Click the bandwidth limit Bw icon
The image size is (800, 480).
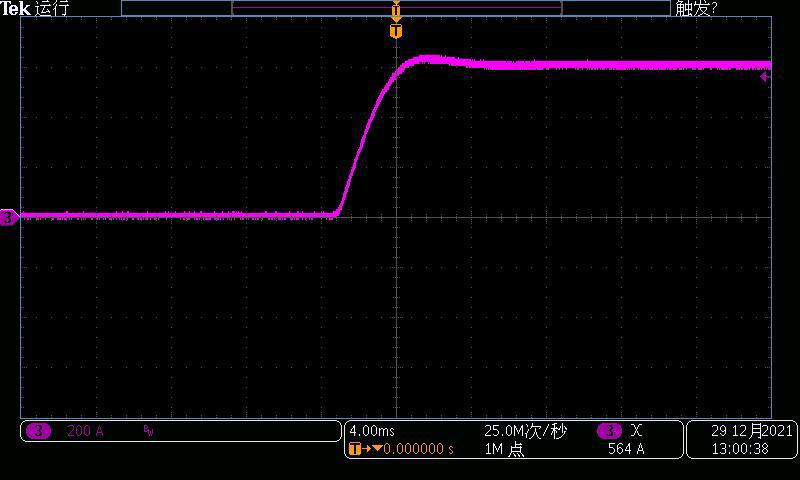click(x=148, y=431)
